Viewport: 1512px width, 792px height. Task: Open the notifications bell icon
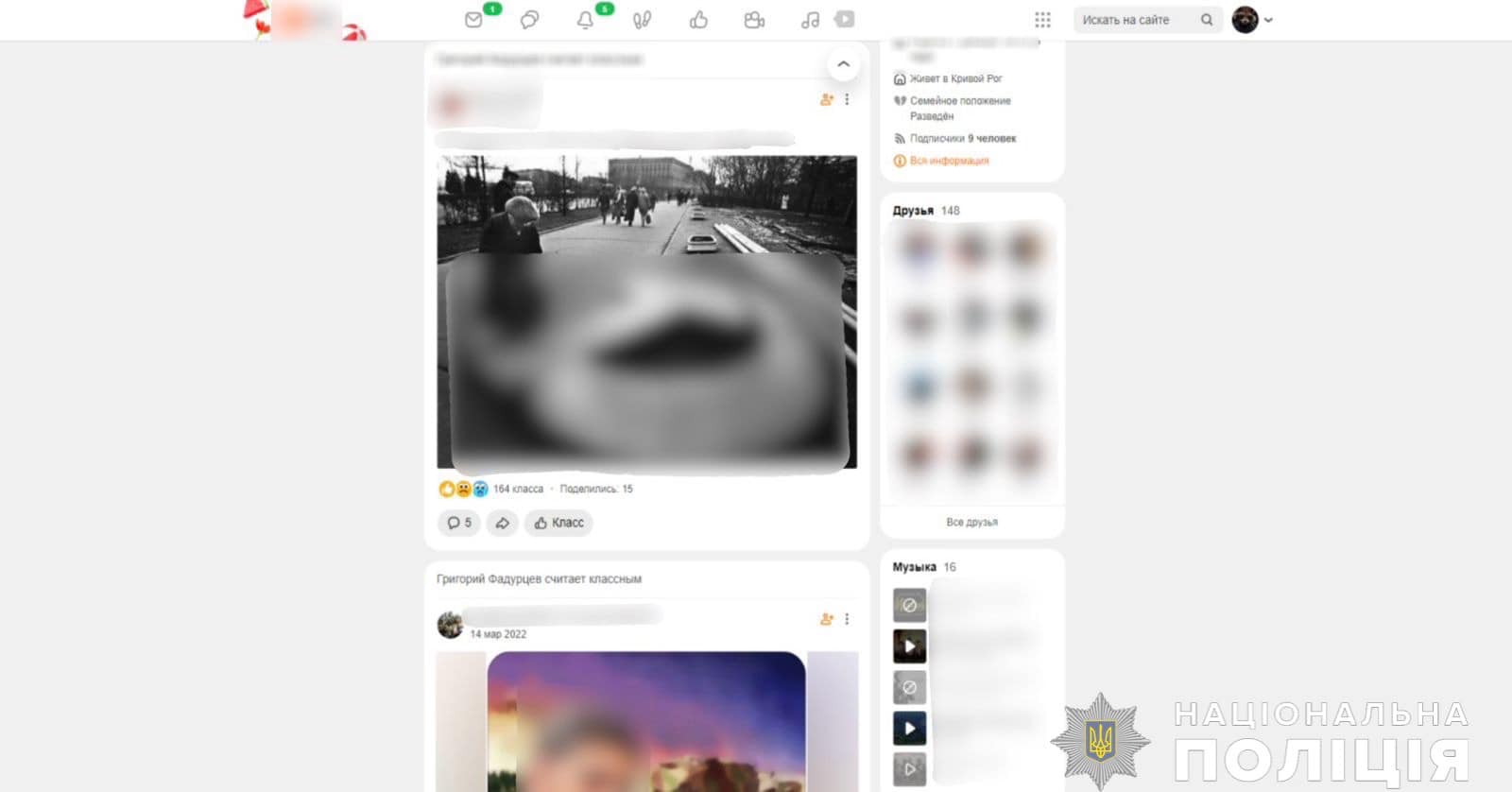click(x=586, y=20)
